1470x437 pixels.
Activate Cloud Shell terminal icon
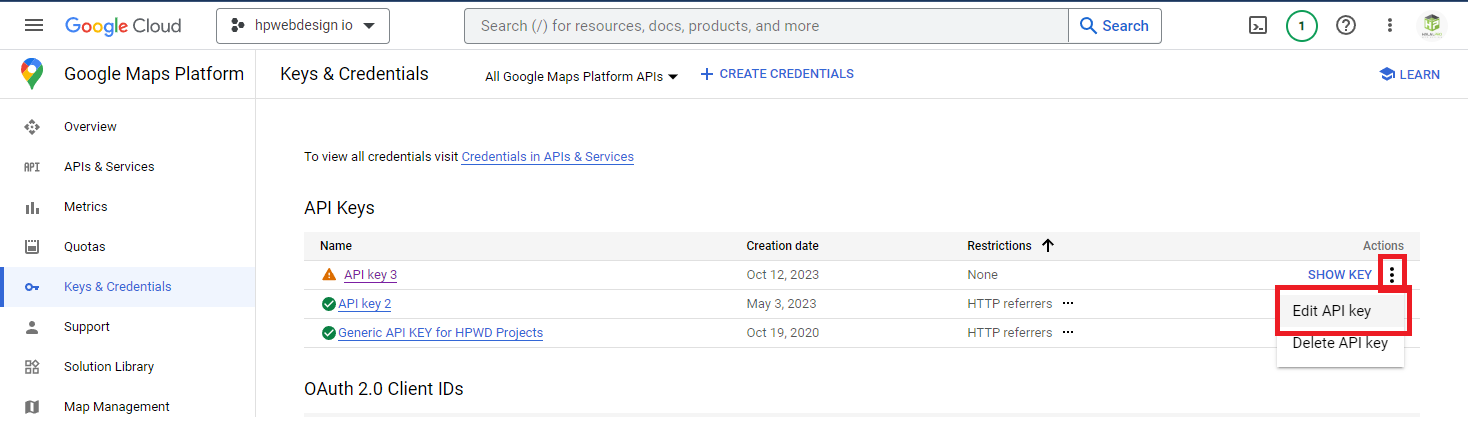pos(1258,26)
